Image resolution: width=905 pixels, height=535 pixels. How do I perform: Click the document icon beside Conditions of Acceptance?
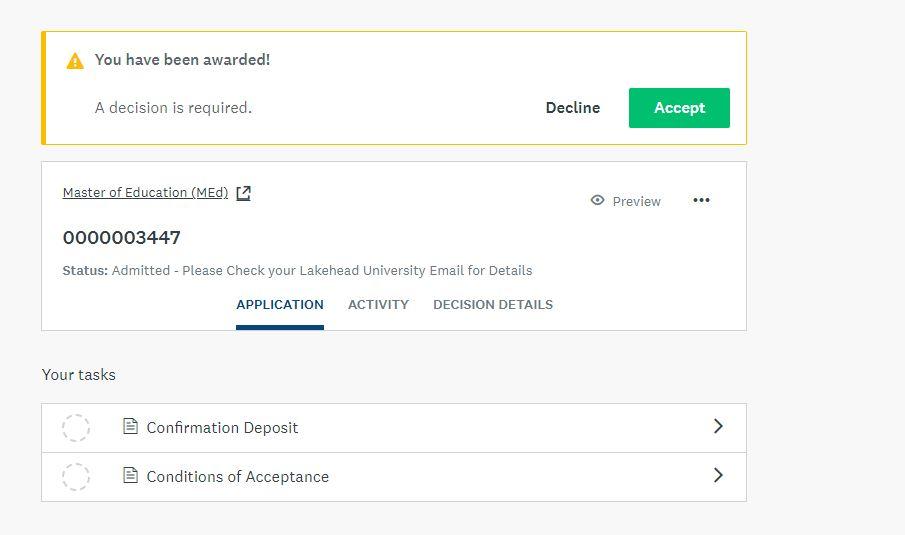coord(130,476)
